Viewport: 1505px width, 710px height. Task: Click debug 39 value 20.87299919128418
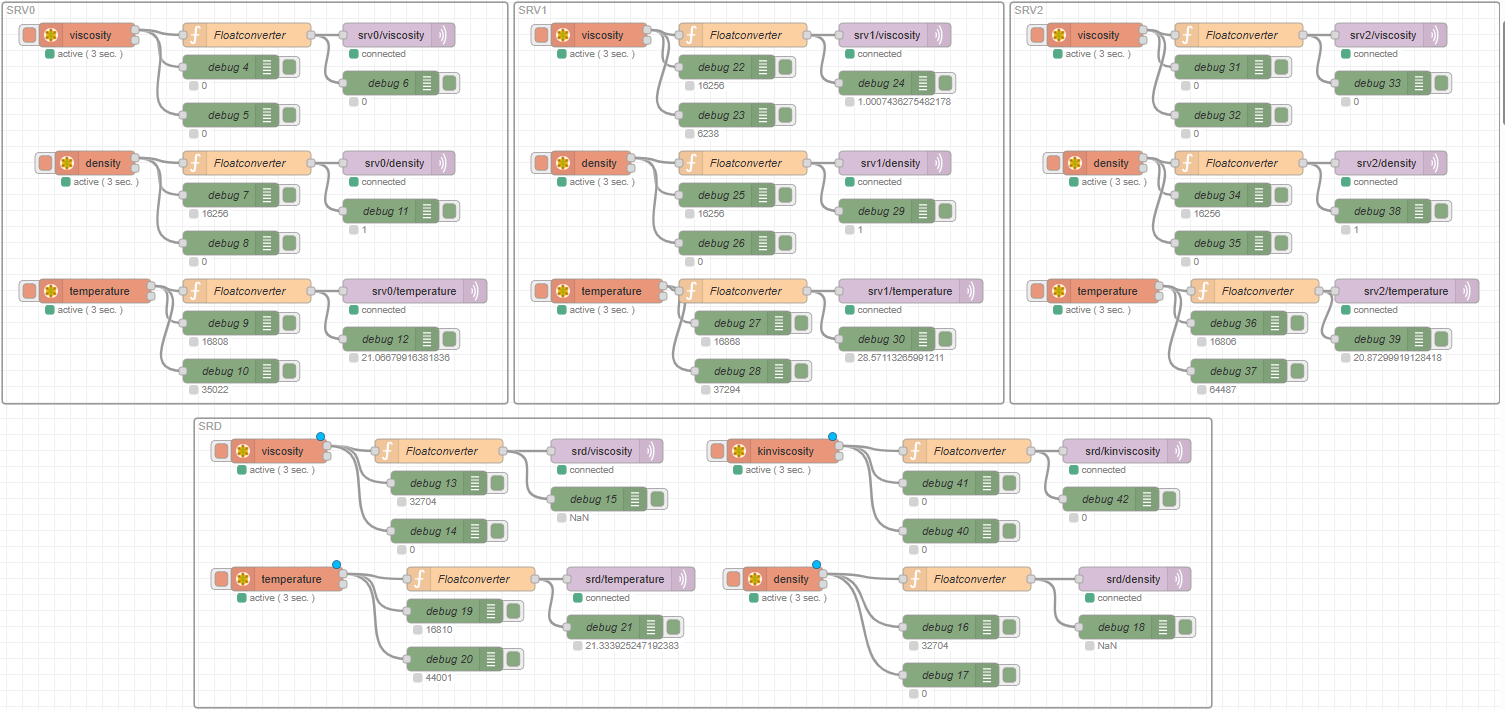[1397, 357]
